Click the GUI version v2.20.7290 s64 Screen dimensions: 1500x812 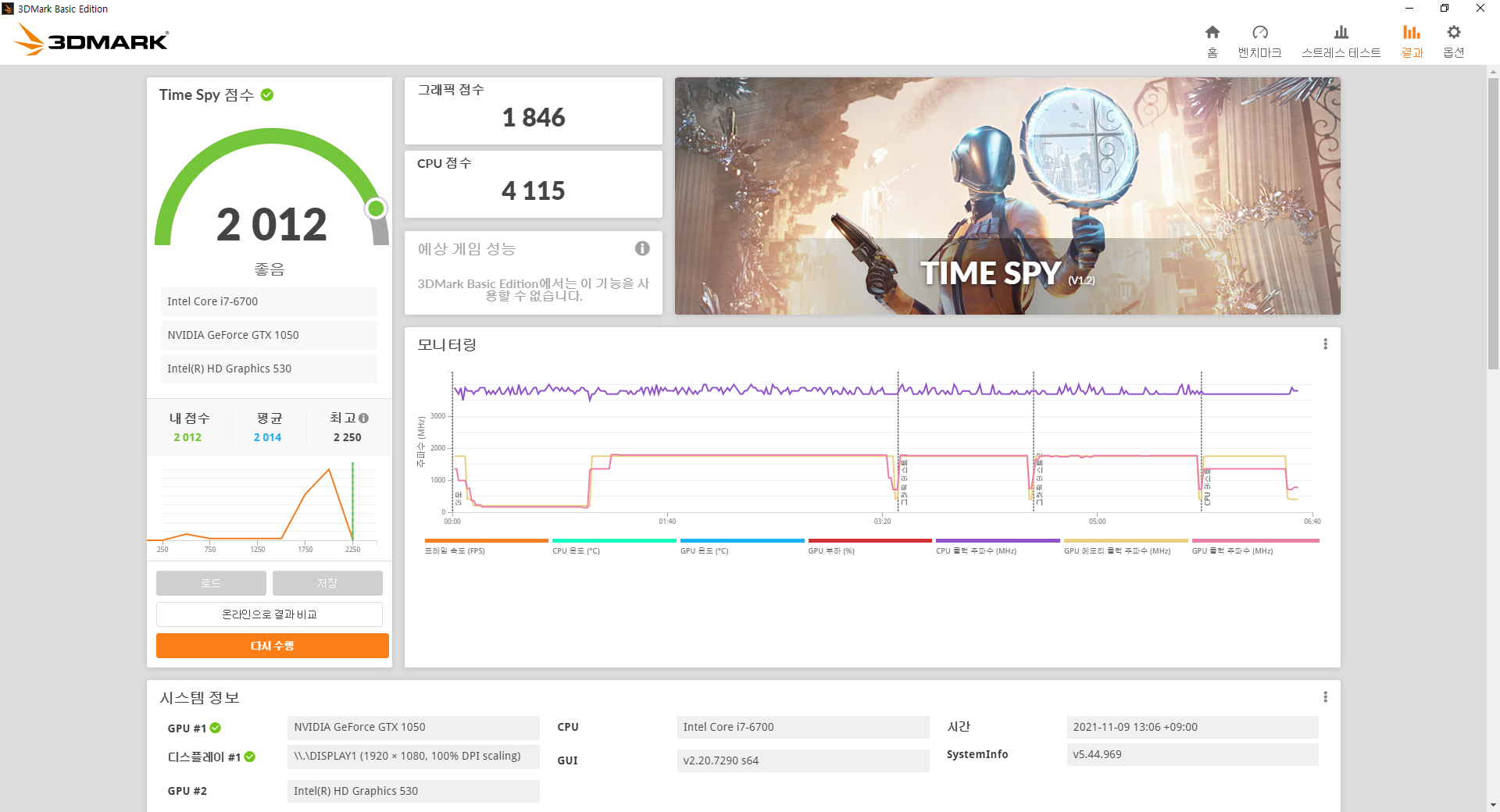click(x=803, y=760)
